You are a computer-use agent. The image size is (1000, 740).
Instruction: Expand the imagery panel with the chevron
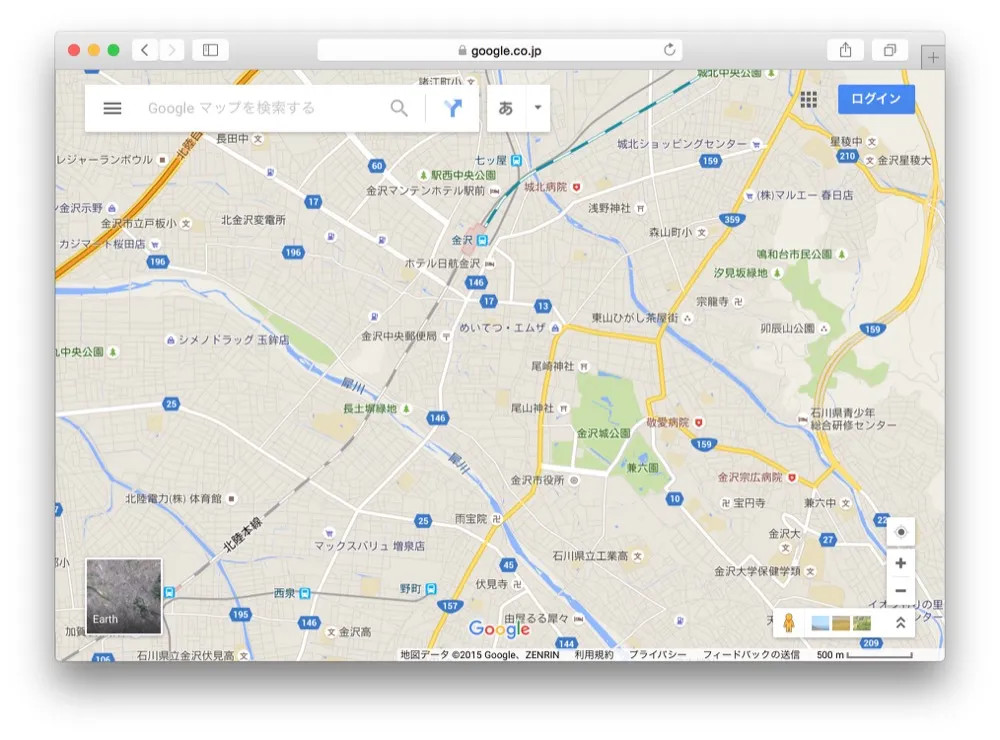click(x=899, y=621)
